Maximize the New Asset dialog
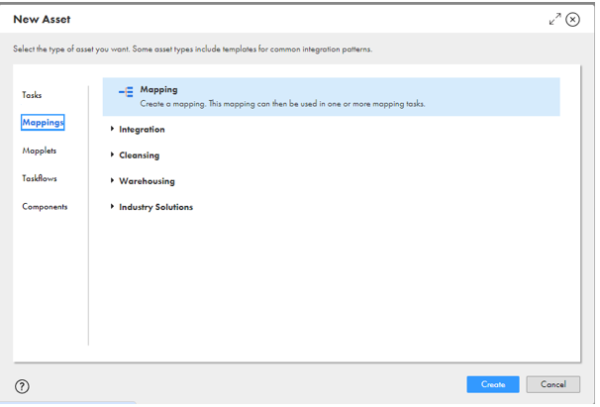 coord(555,20)
